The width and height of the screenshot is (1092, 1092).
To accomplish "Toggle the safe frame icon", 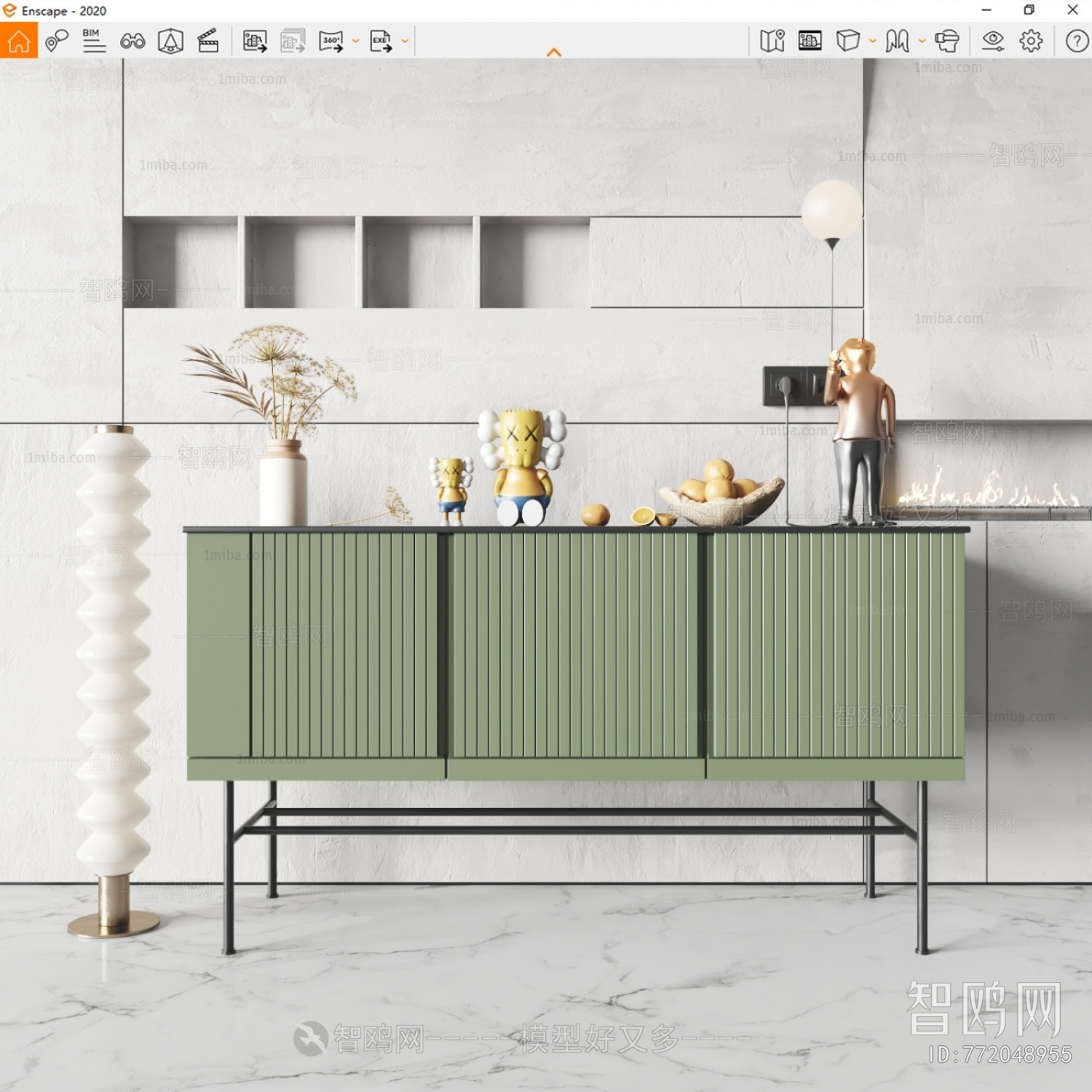I will coord(170,41).
